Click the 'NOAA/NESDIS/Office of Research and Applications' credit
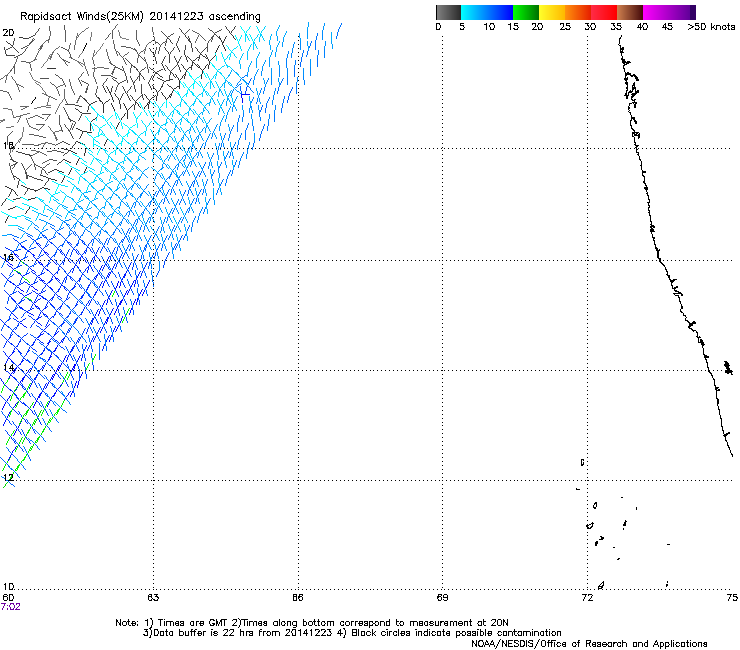740x650 pixels. [589, 644]
